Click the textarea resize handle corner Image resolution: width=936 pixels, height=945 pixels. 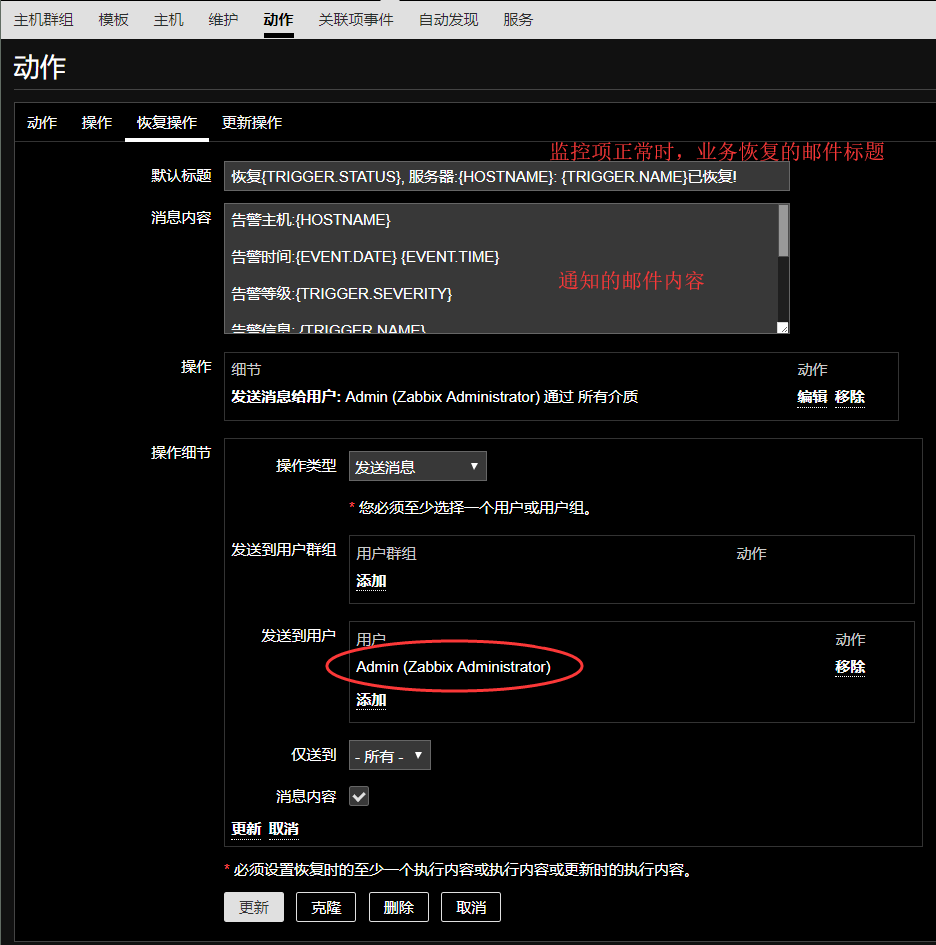(783, 327)
